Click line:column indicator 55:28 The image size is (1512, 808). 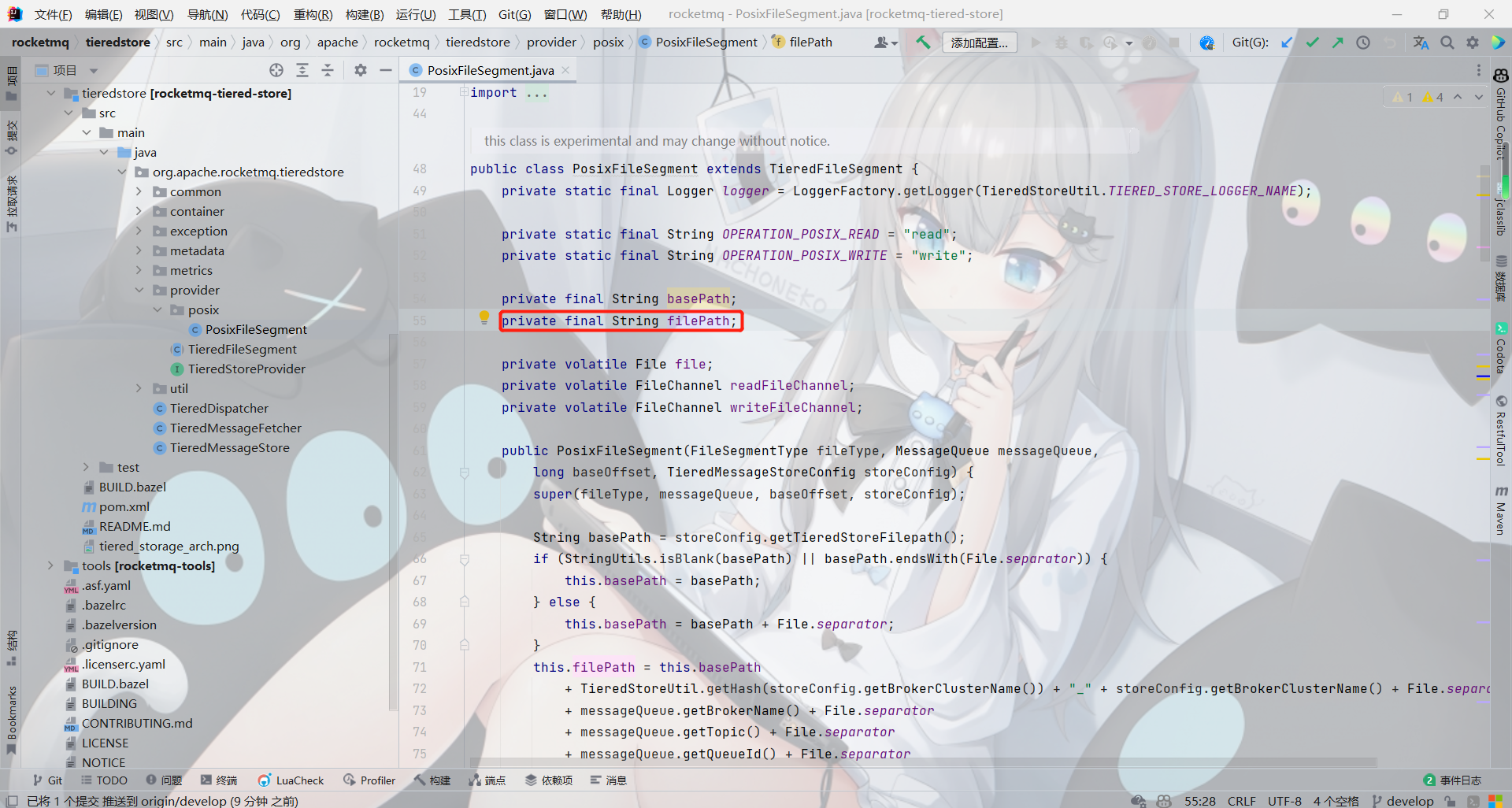tap(1199, 800)
